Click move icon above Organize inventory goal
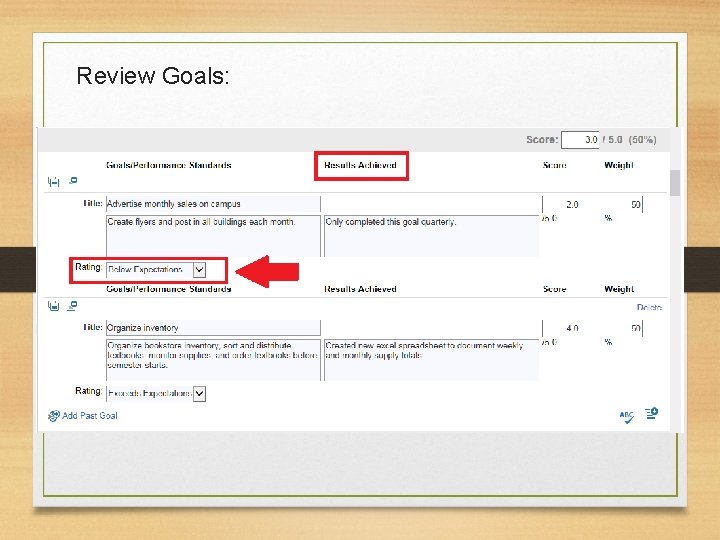720x540 pixels. coord(54,306)
